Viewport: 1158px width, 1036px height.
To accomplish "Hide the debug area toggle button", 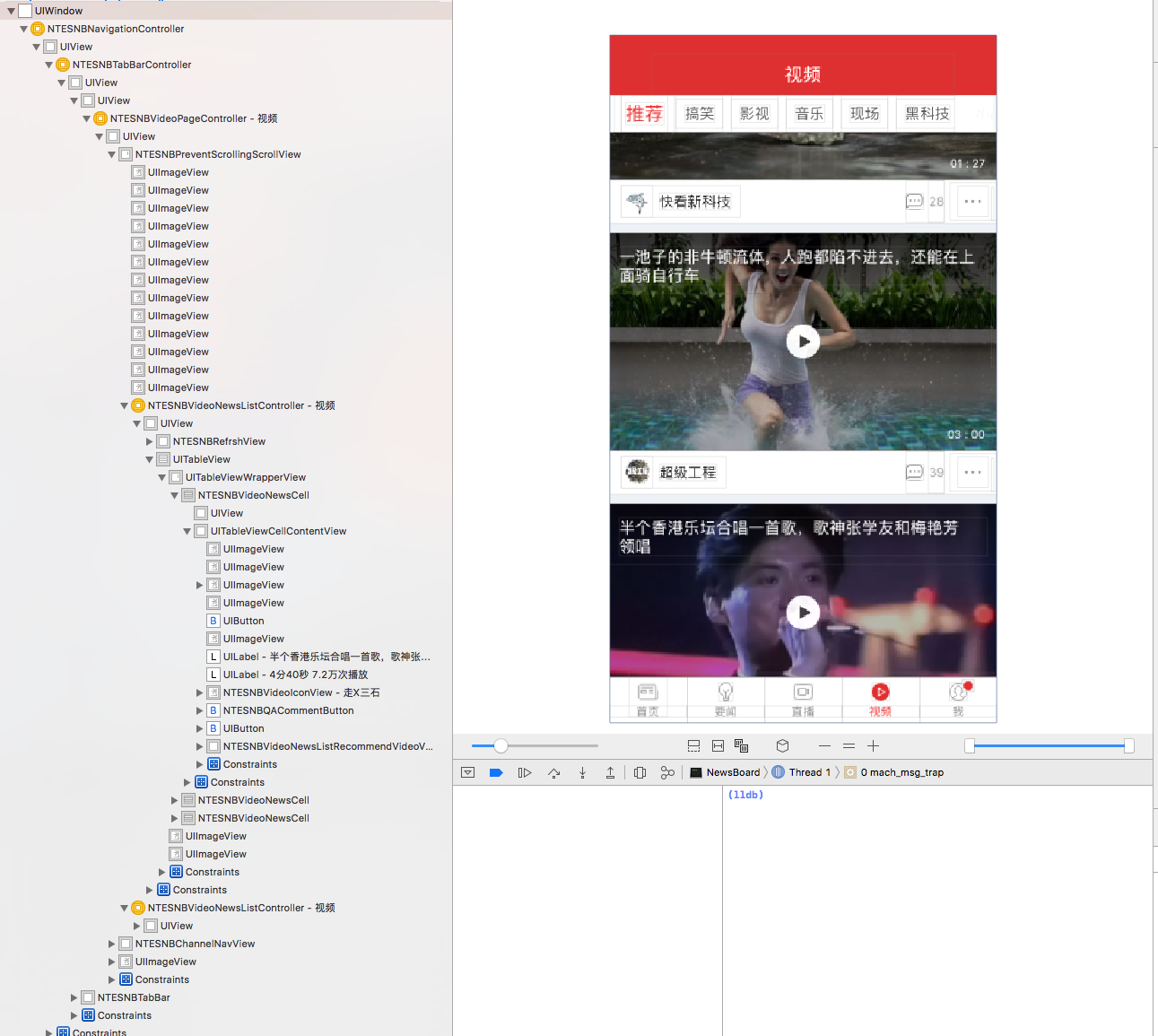I will [467, 772].
